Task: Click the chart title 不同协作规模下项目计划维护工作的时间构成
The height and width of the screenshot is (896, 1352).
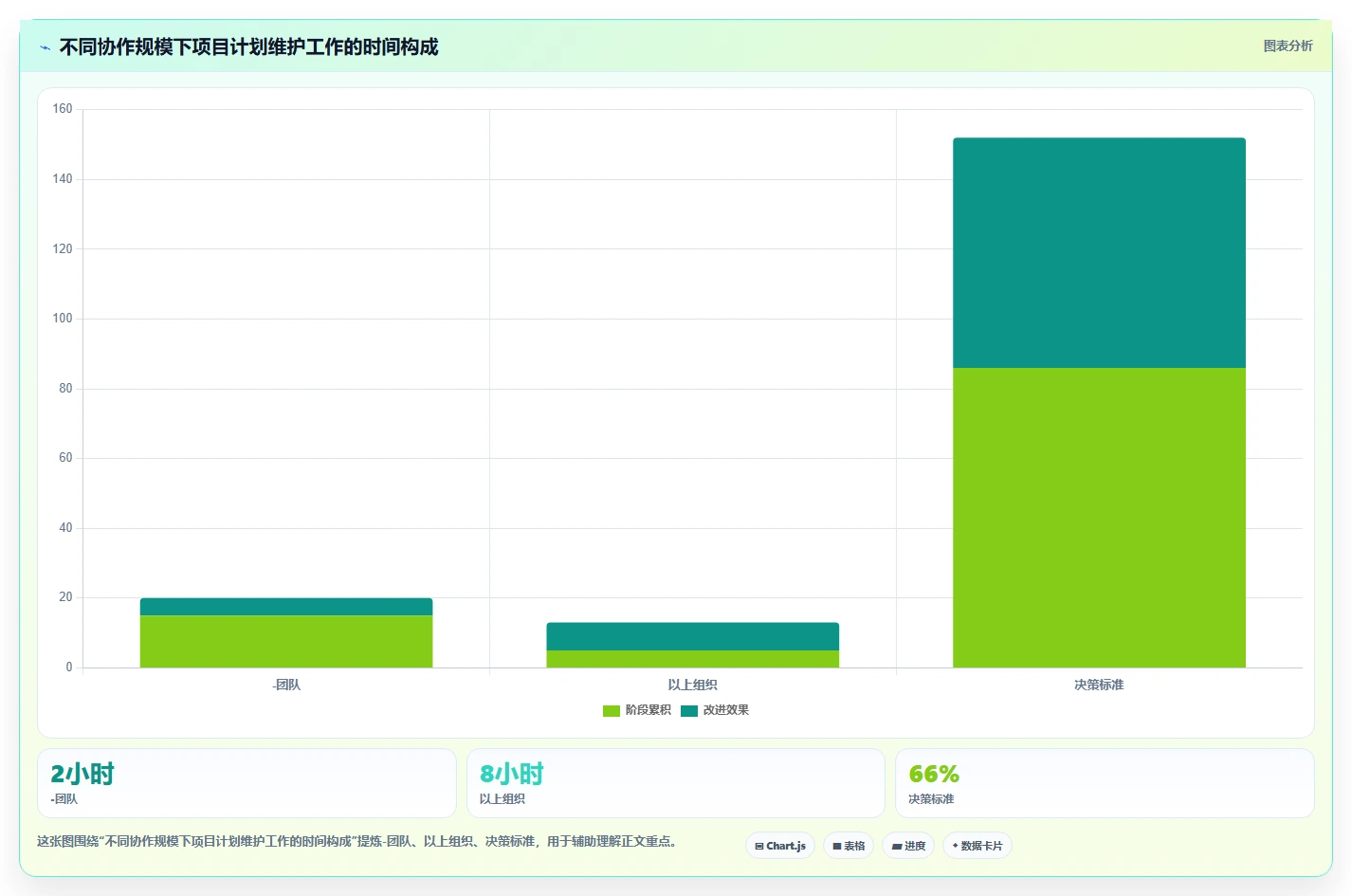Action: [x=249, y=47]
